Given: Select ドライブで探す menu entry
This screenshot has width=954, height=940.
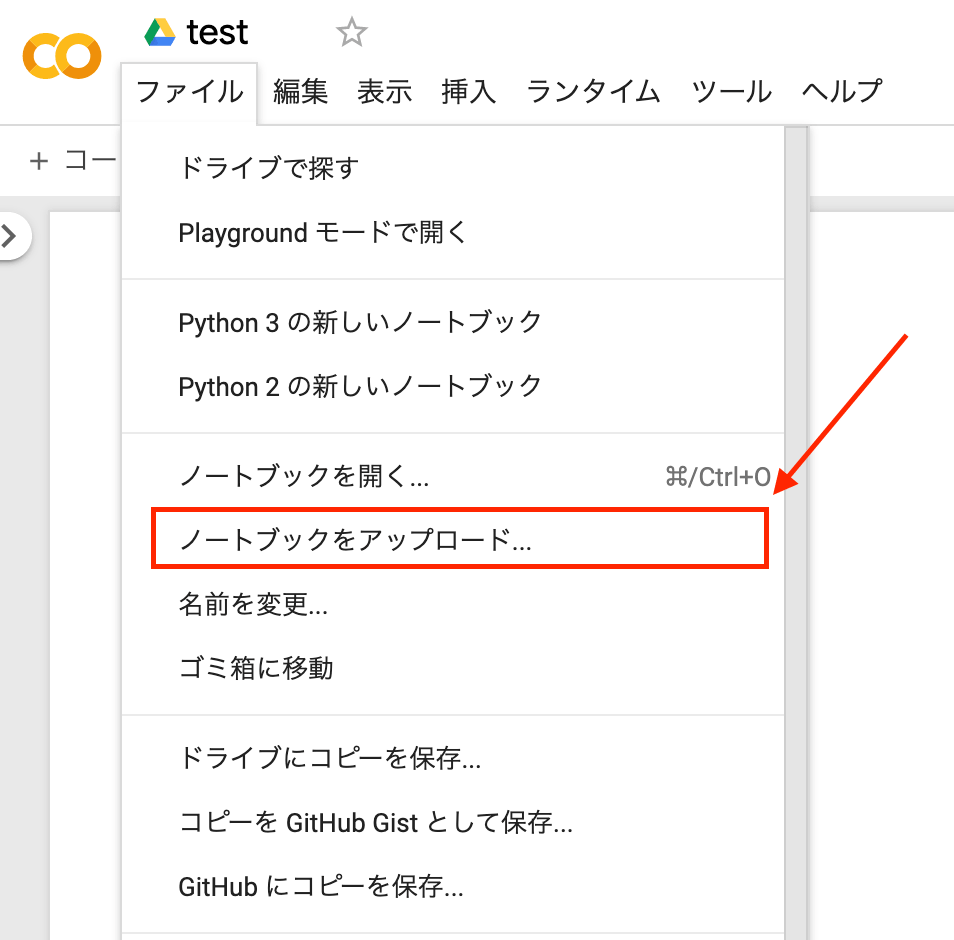Looking at the screenshot, I should [x=453, y=168].
